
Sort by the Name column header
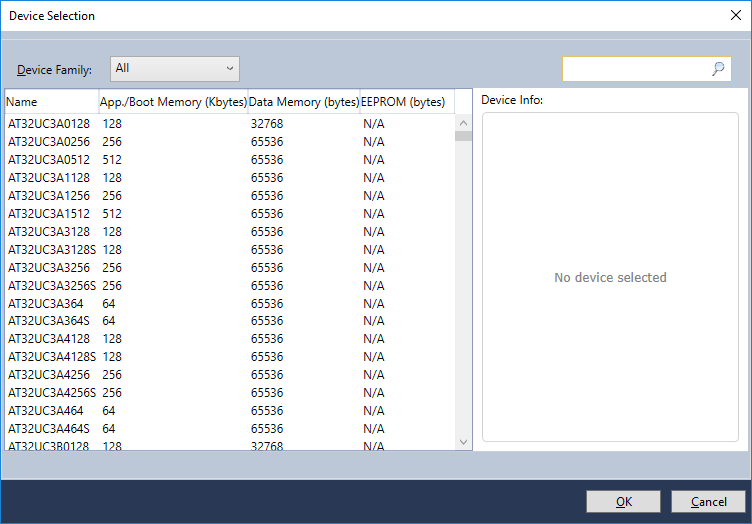[x=52, y=102]
